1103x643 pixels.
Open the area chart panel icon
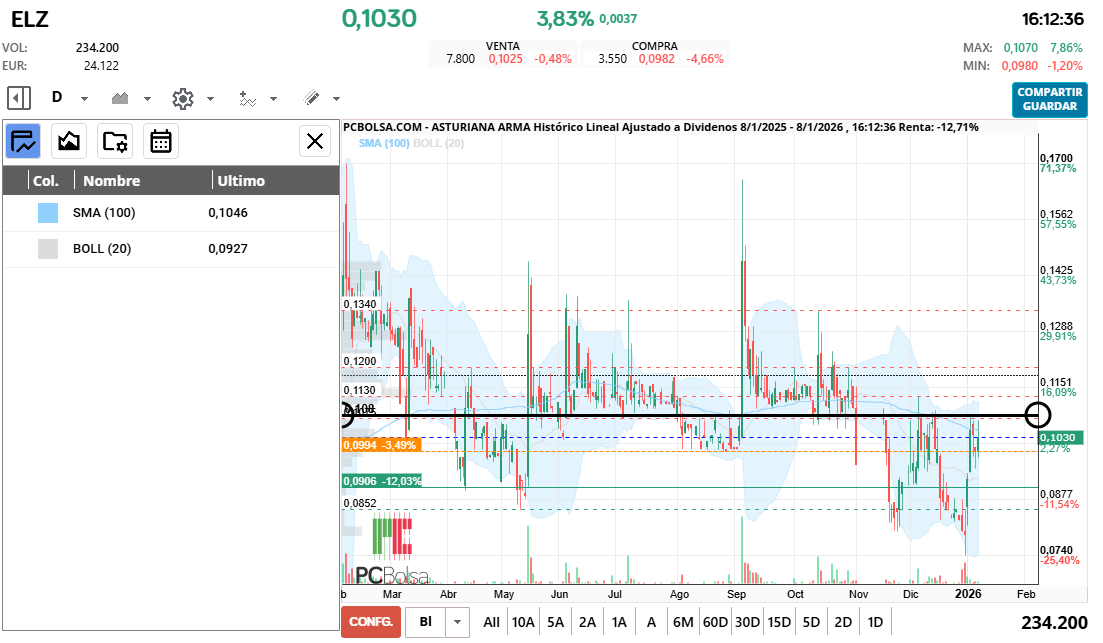pos(69,141)
